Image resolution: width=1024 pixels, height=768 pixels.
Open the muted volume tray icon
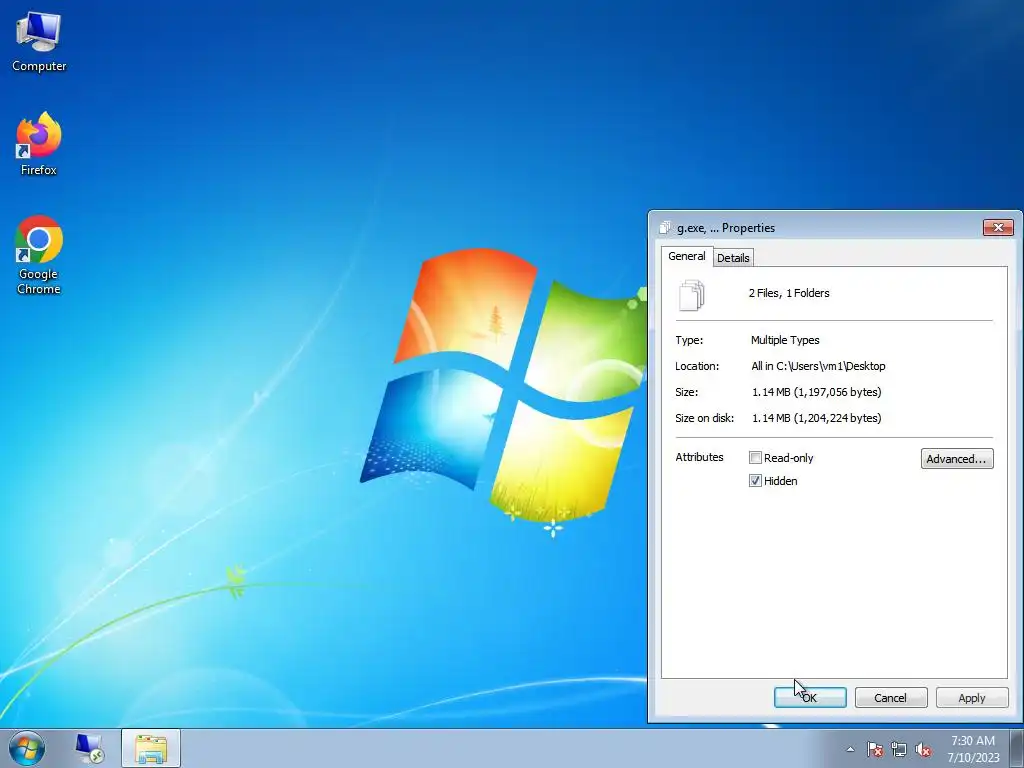point(923,749)
